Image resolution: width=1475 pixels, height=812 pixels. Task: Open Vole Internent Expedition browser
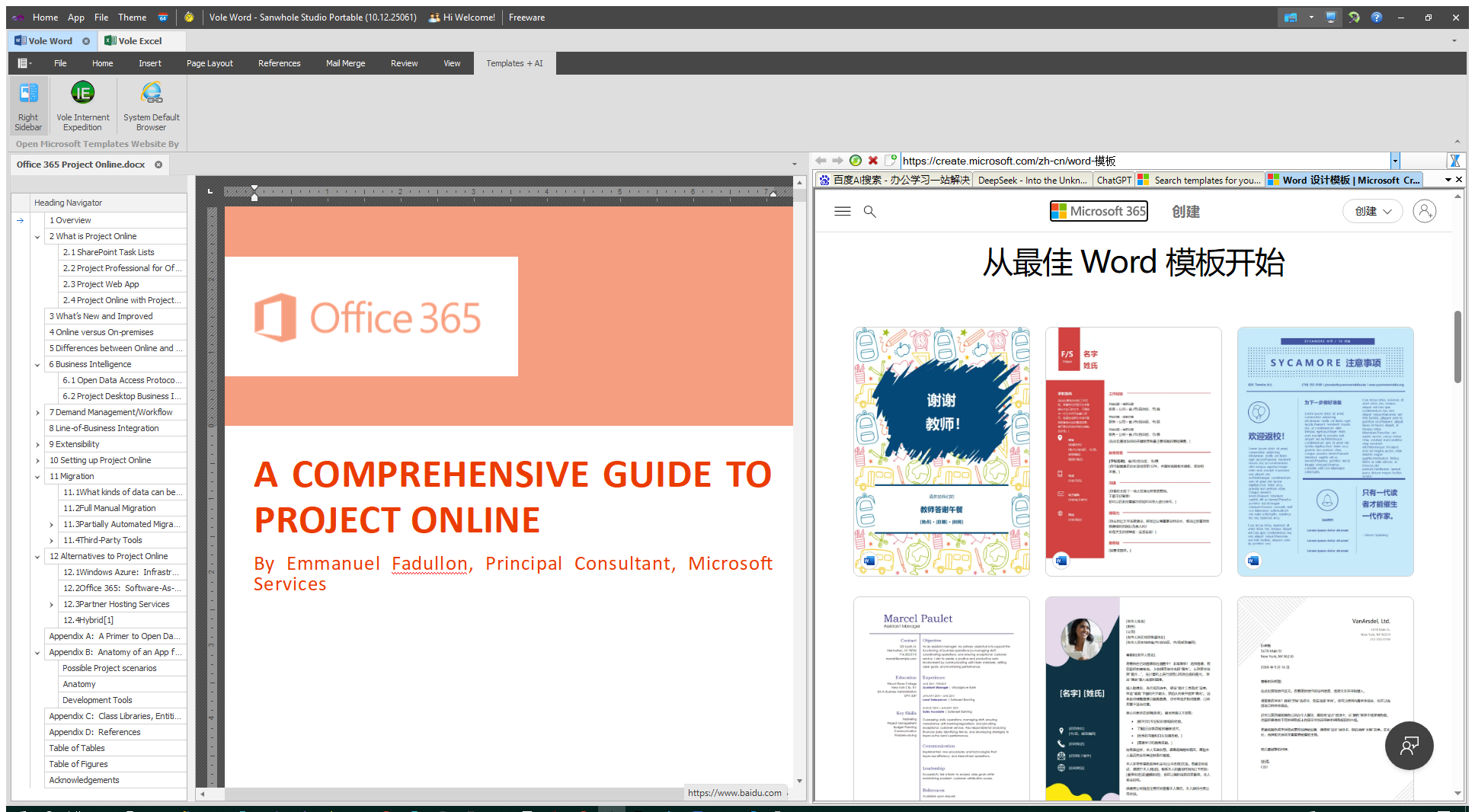point(82,106)
